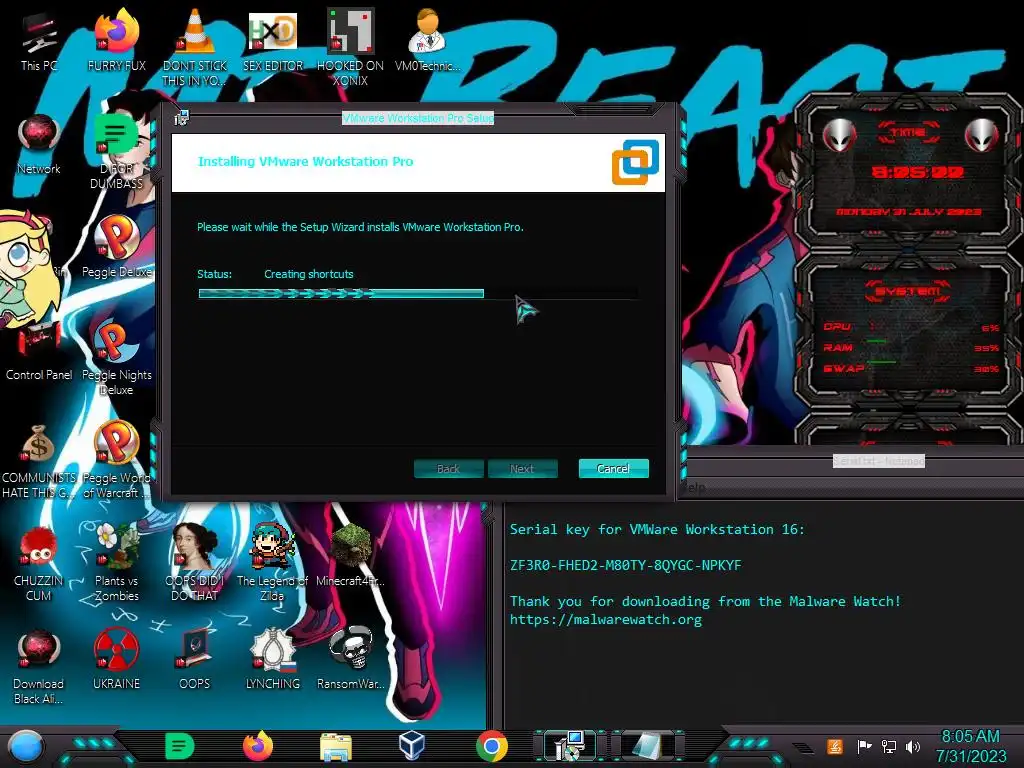The width and height of the screenshot is (1024, 768).
Task: Open the Peggle Deluxe shortcut
Action: click(116, 247)
